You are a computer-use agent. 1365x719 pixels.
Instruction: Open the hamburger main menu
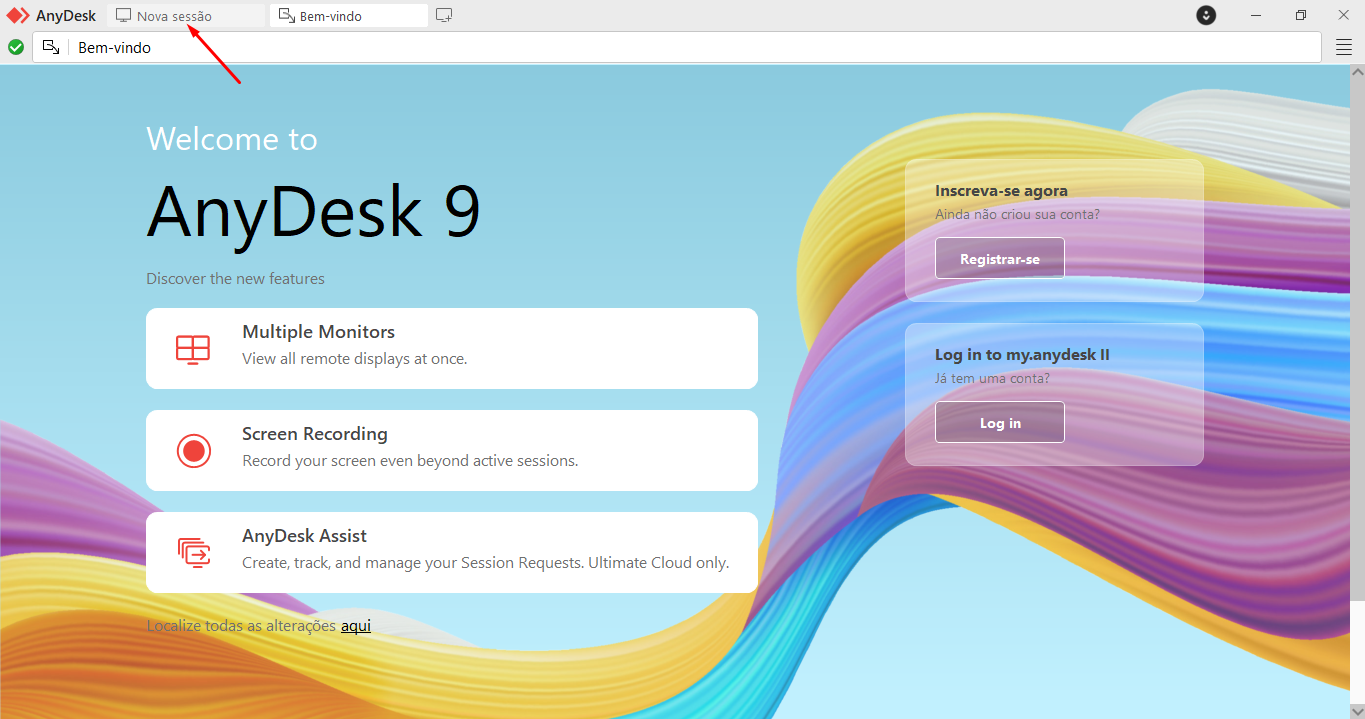(x=1344, y=47)
